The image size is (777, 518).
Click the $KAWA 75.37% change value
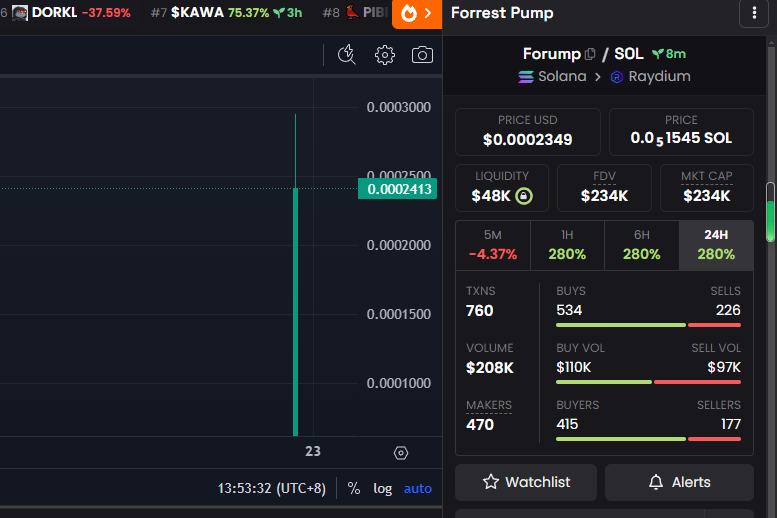248,13
